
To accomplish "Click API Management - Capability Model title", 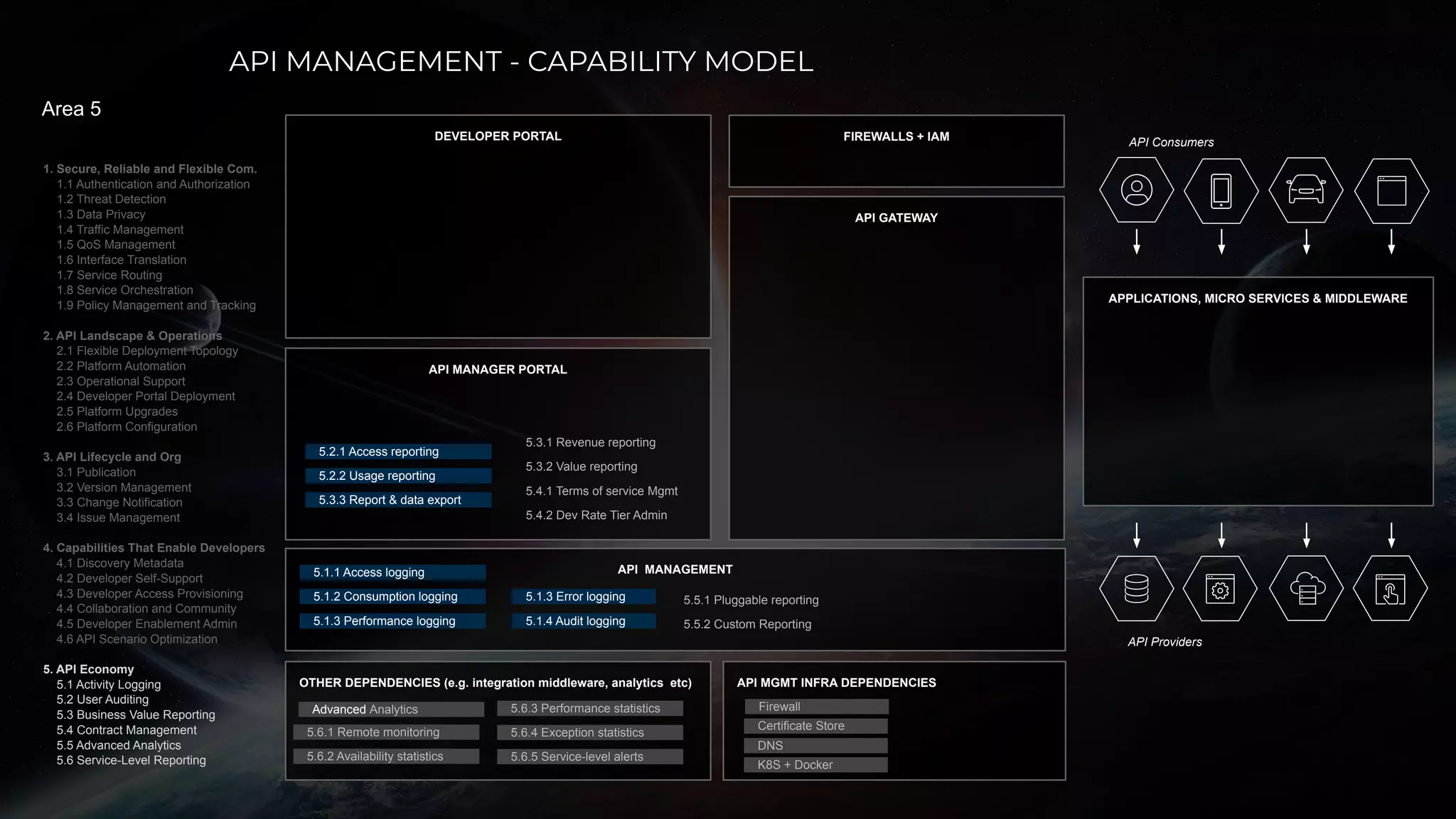I will [521, 61].
